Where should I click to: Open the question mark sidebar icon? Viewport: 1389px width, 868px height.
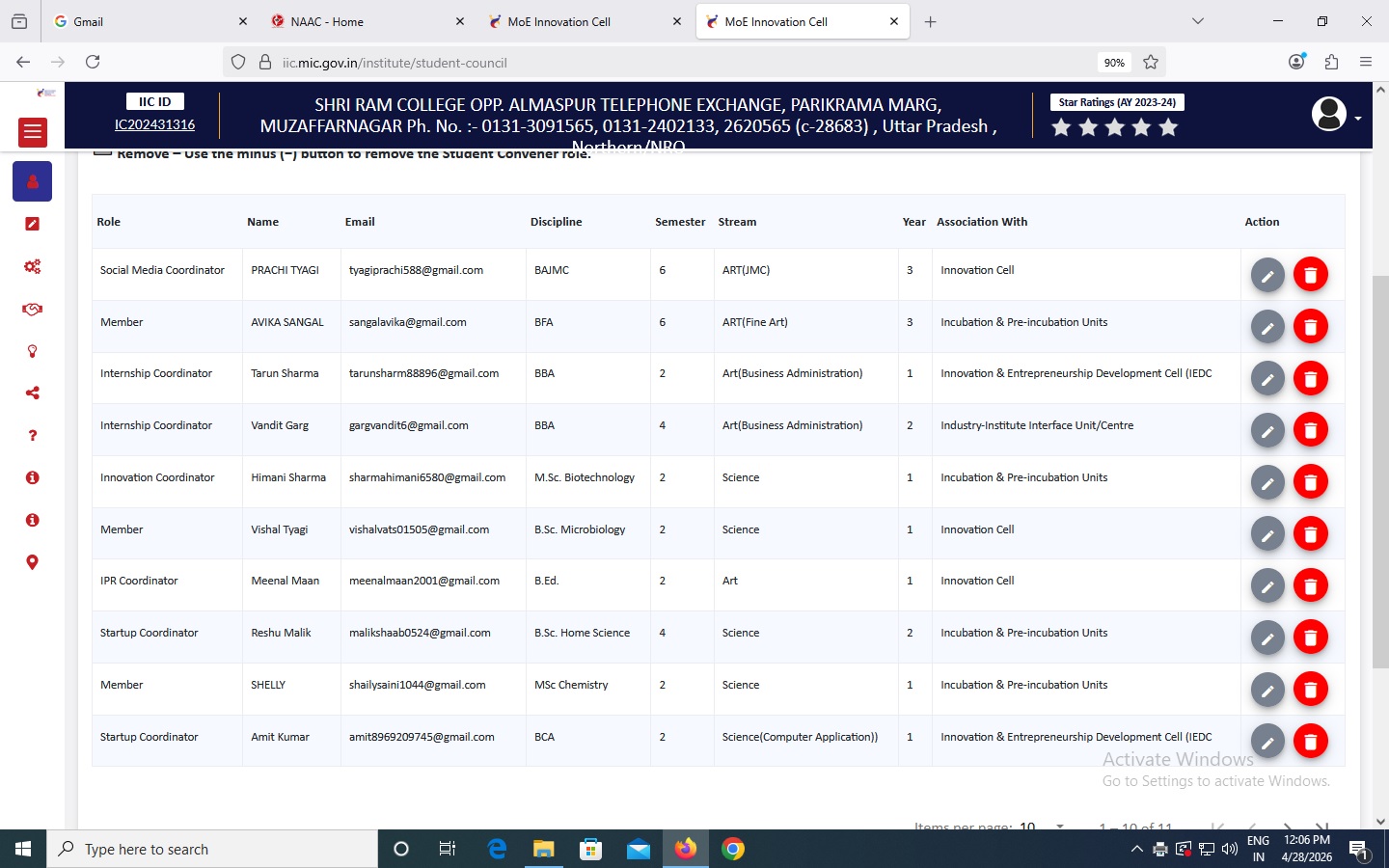tap(32, 435)
